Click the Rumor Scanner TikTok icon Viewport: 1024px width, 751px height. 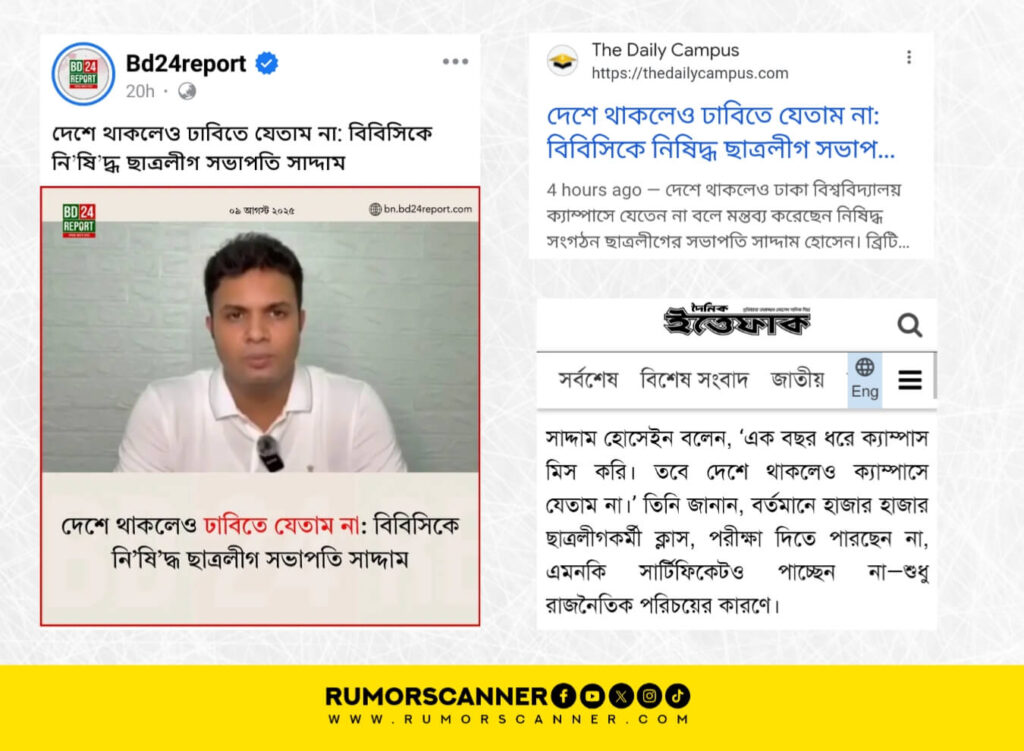[678, 696]
